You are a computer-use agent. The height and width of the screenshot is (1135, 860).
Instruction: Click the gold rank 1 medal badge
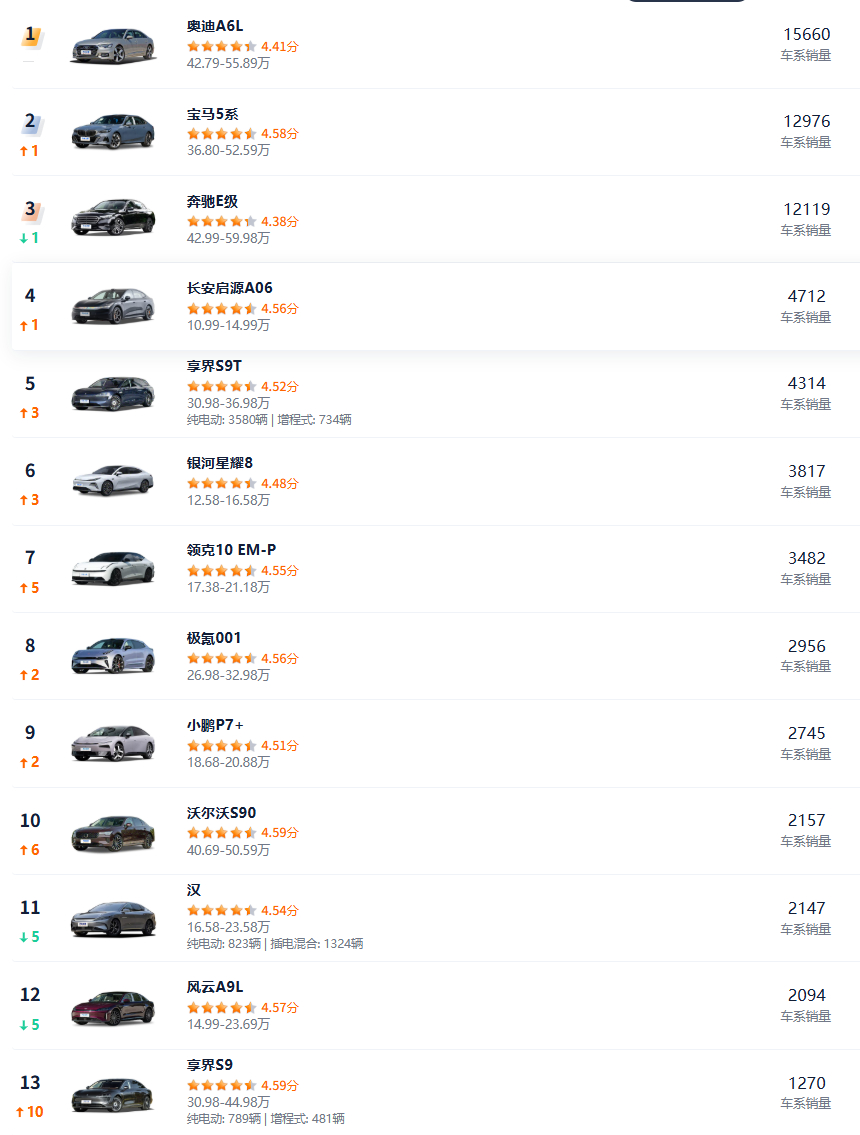tap(30, 36)
